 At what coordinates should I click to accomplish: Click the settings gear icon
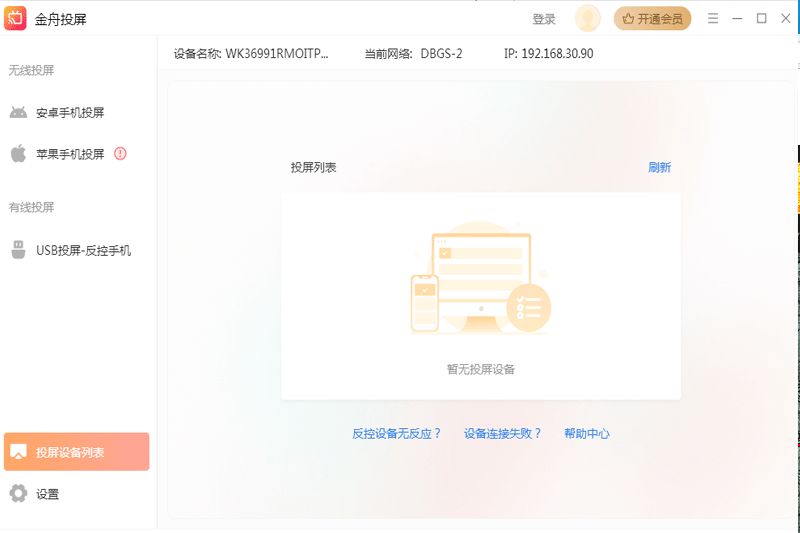(x=18, y=493)
